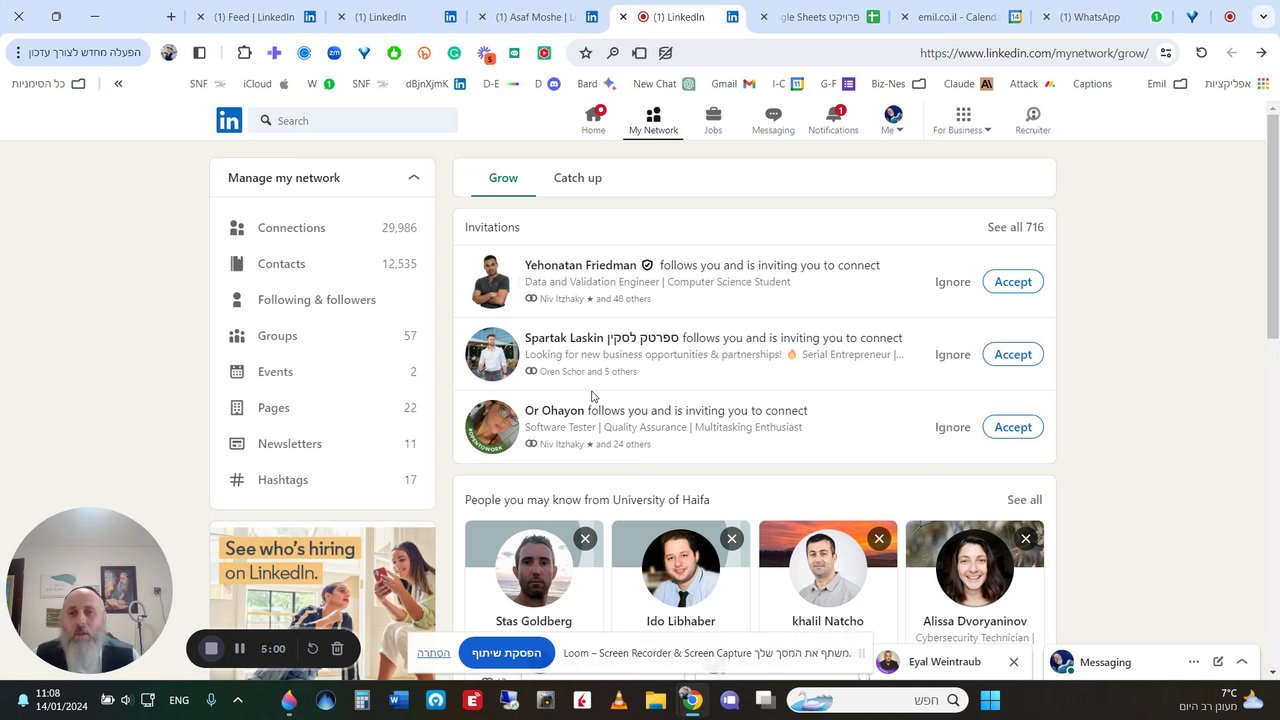1280x720 pixels.
Task: Accept Spartak Laskin's invitation
Action: [x=1013, y=354]
